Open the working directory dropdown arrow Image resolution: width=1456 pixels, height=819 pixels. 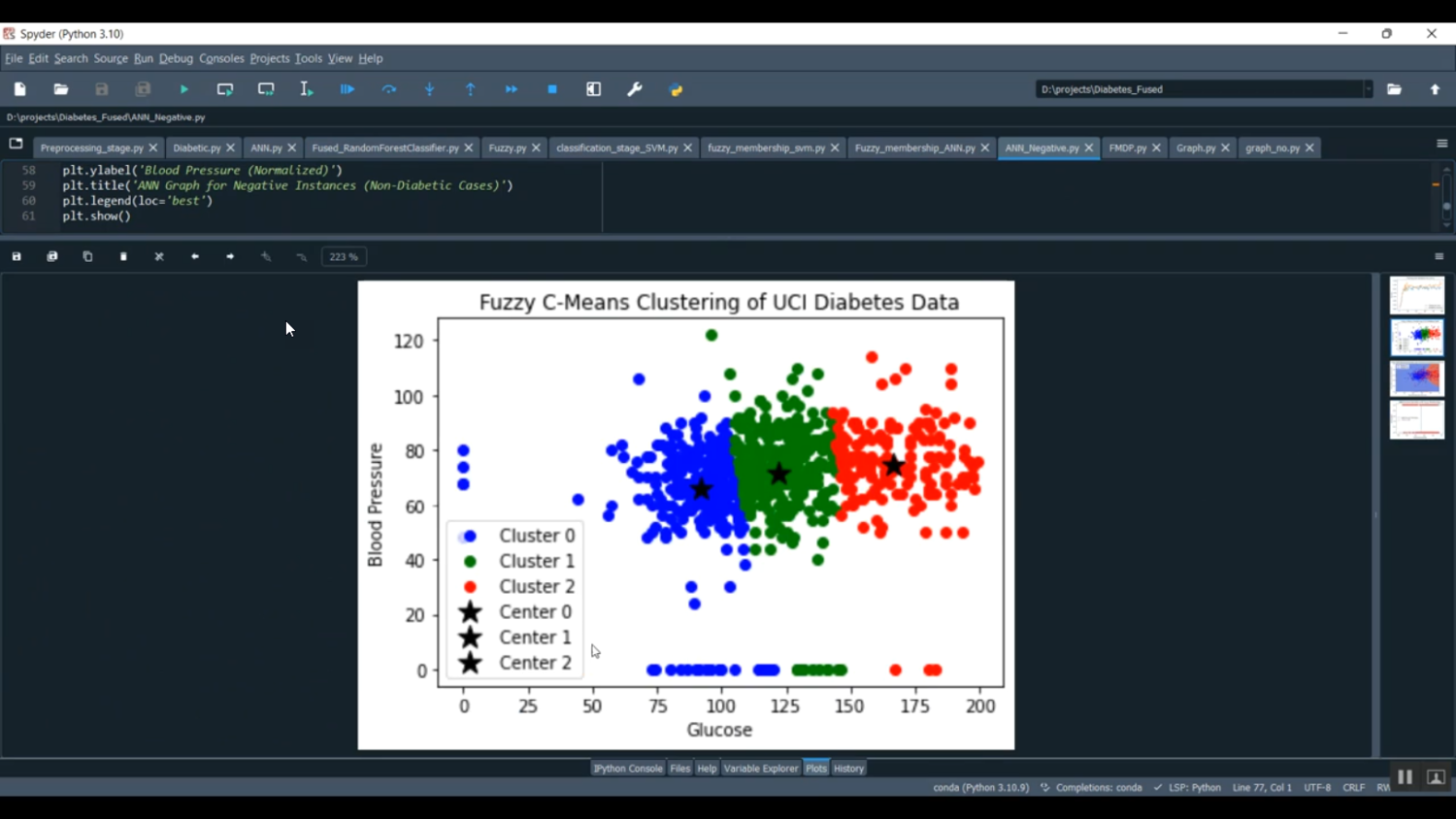(x=1369, y=88)
